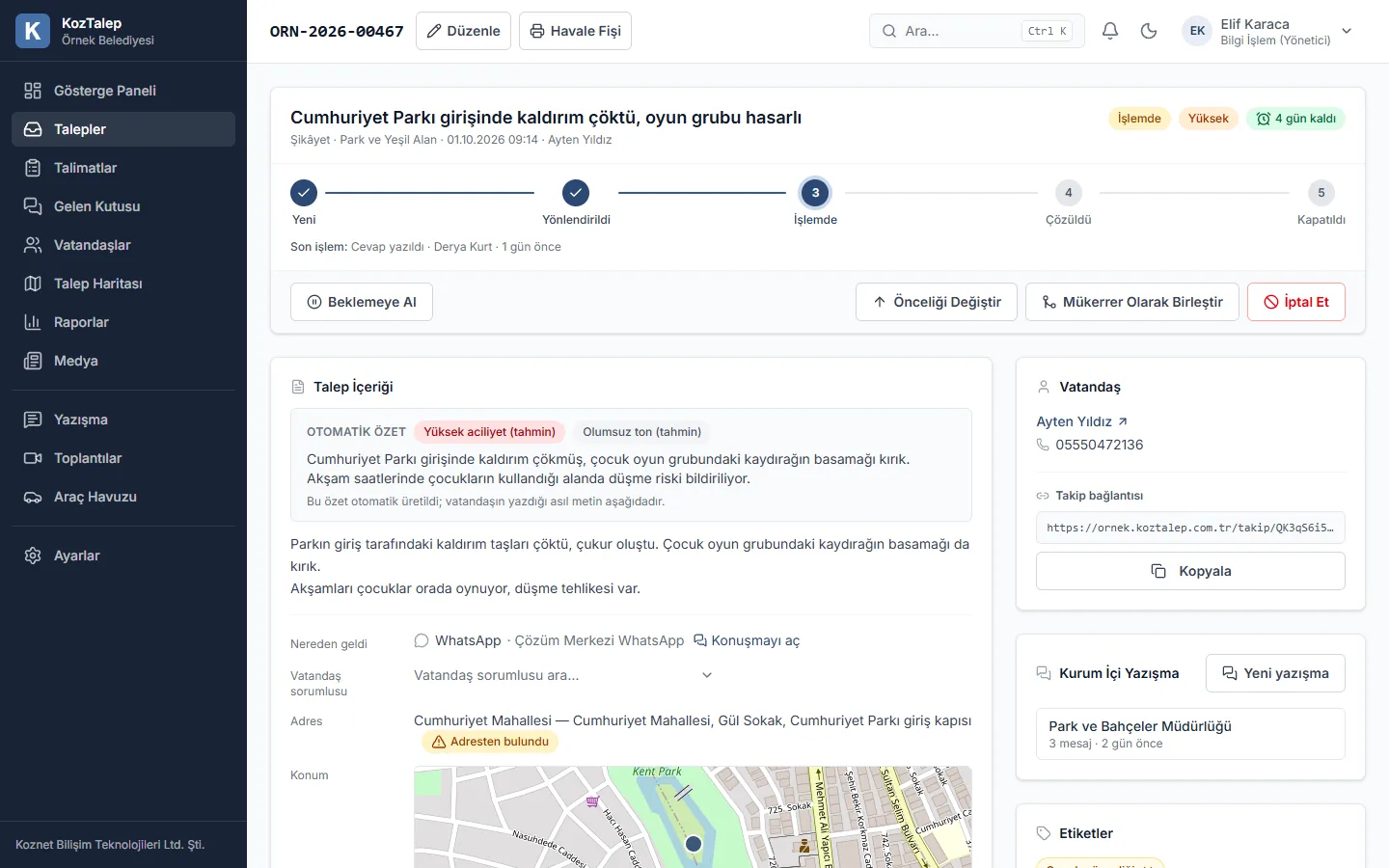Open Vatandaşlar section
Screen dimensions: 1389x868
pyautogui.click(x=123, y=245)
